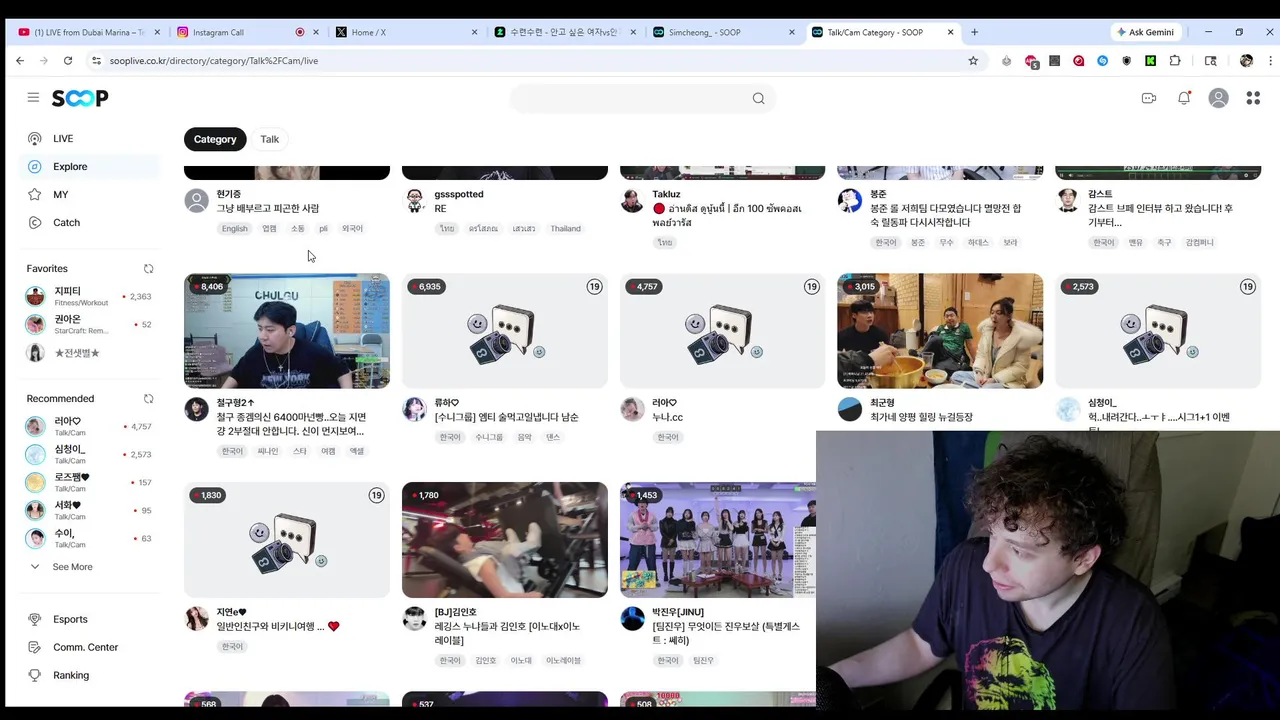Click the browser back arrow

point(20,61)
